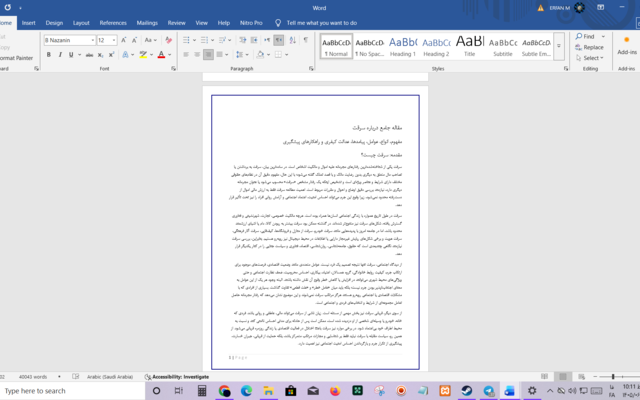Toggle superscript formatting
The image size is (640, 400).
[111, 55]
